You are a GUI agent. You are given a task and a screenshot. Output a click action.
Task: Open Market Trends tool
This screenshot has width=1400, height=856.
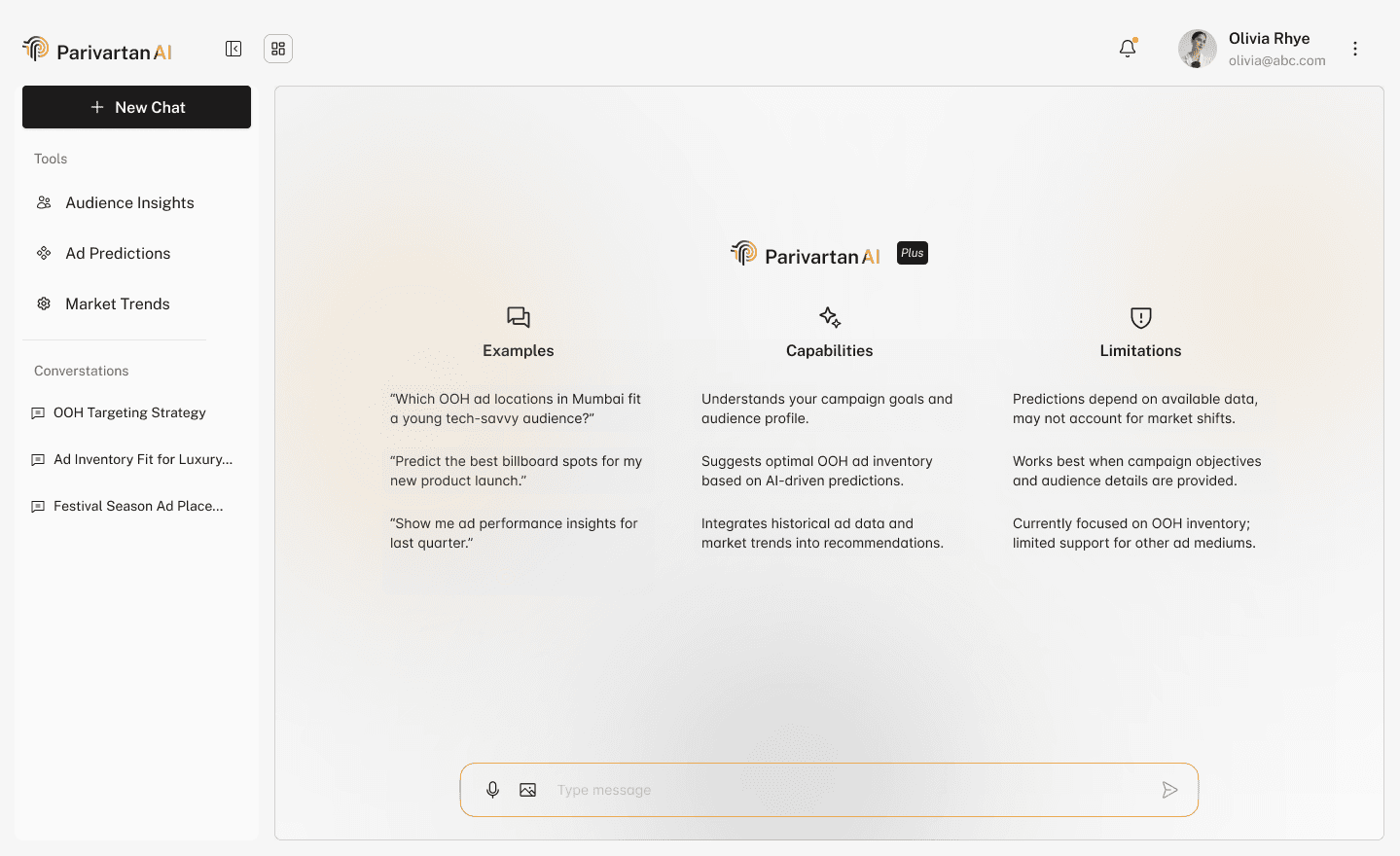pyautogui.click(x=117, y=304)
